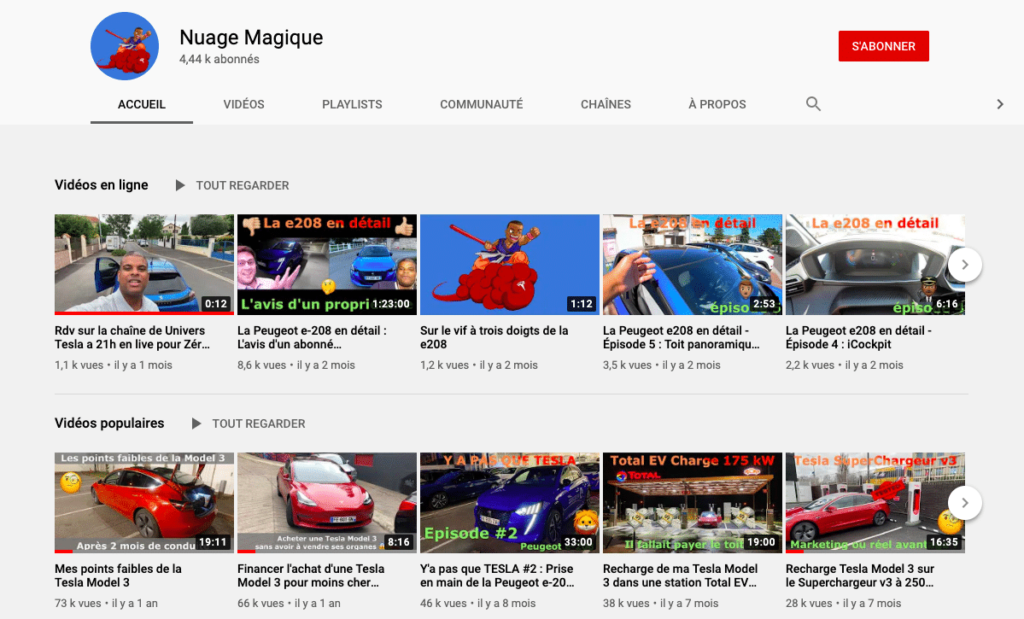Click TOUT REGARDER for Vidéos en ligne
1024x619 pixels.
click(242, 185)
